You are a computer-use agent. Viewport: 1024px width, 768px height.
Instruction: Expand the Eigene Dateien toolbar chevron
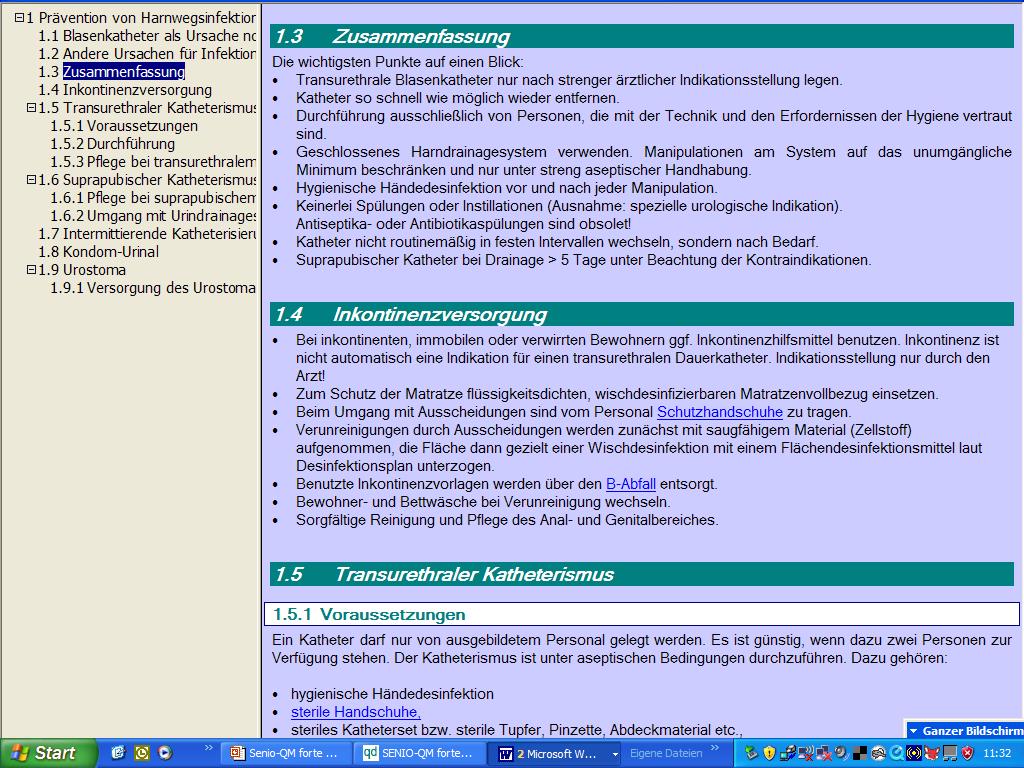click(x=714, y=748)
